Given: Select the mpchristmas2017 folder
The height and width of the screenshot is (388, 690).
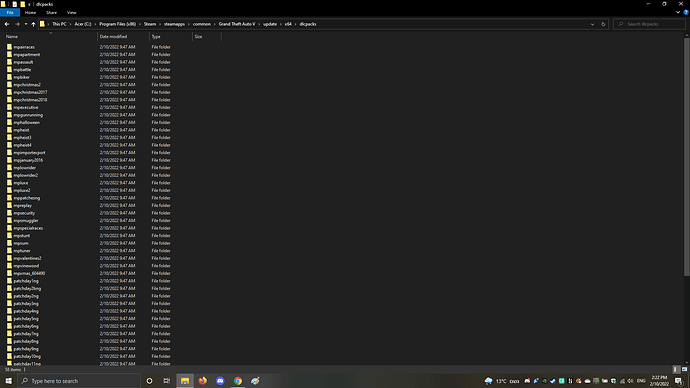Looking at the screenshot, I should click(x=30, y=92).
